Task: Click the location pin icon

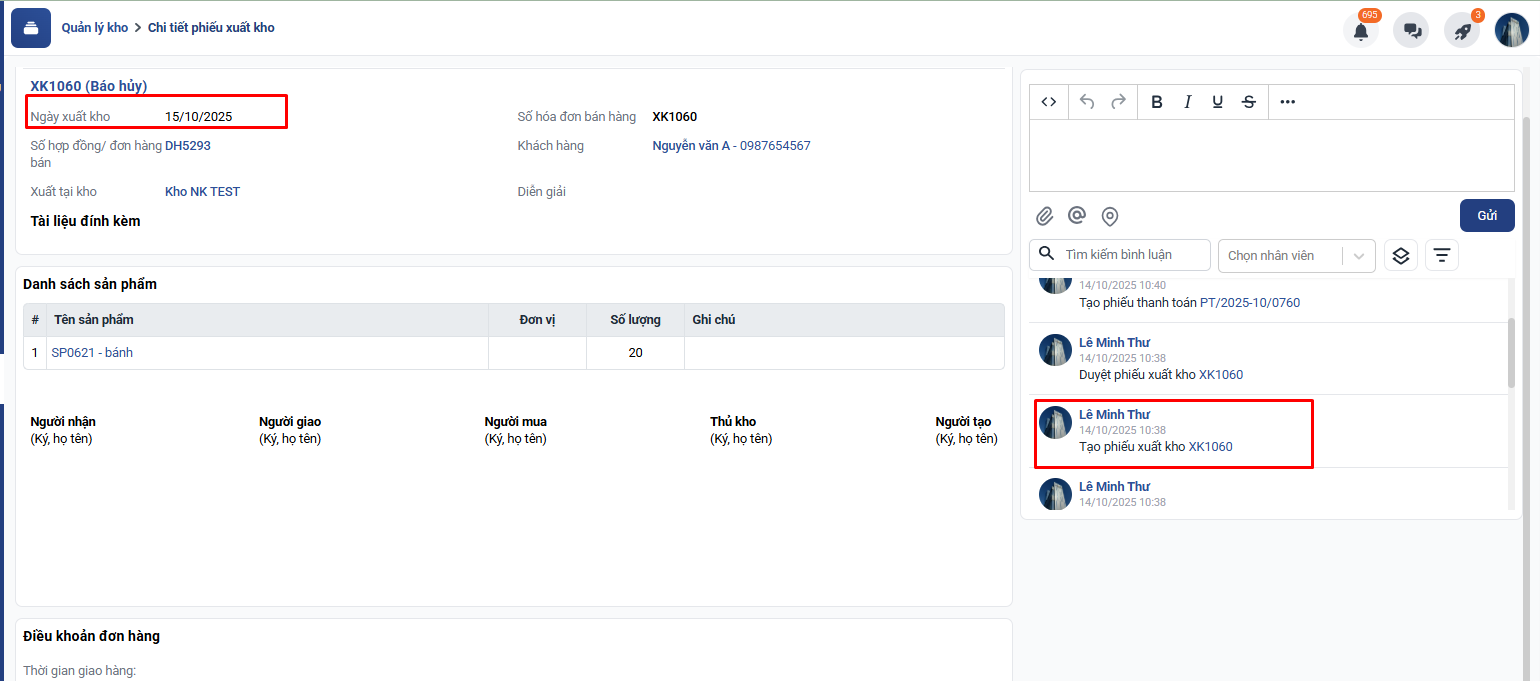Action: coord(1109,216)
